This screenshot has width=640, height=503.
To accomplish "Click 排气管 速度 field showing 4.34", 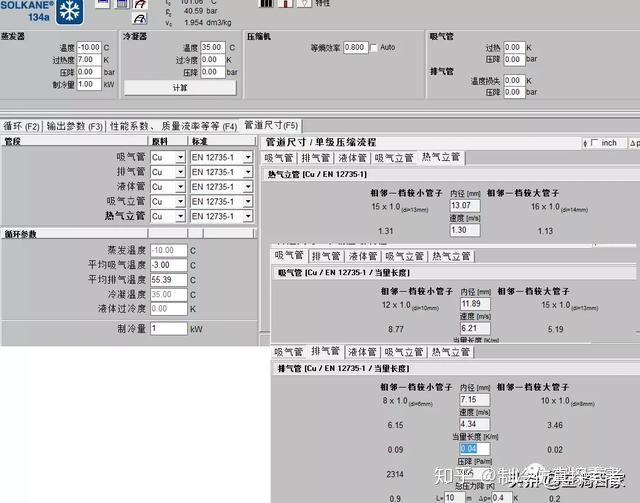I will pyautogui.click(x=474, y=424).
